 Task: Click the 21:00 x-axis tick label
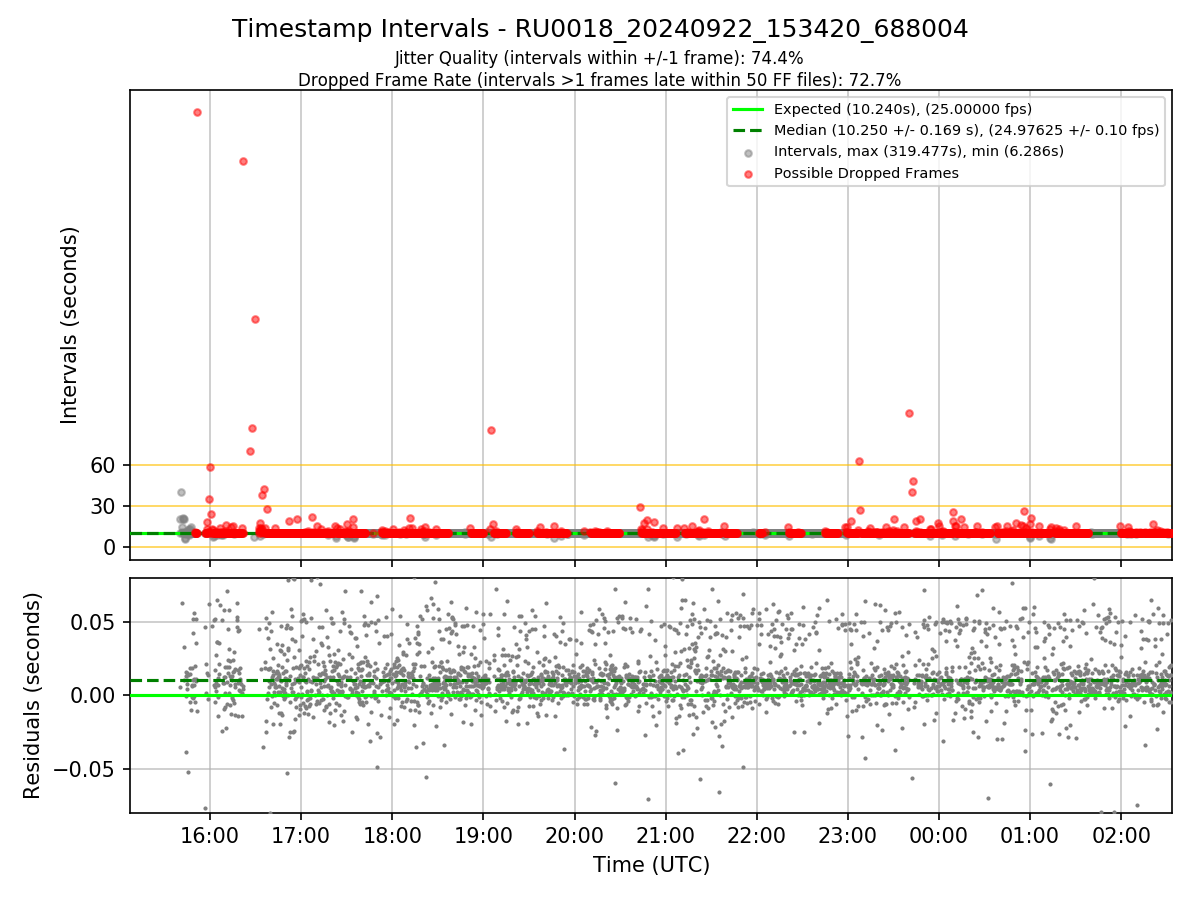pyautogui.click(x=665, y=834)
